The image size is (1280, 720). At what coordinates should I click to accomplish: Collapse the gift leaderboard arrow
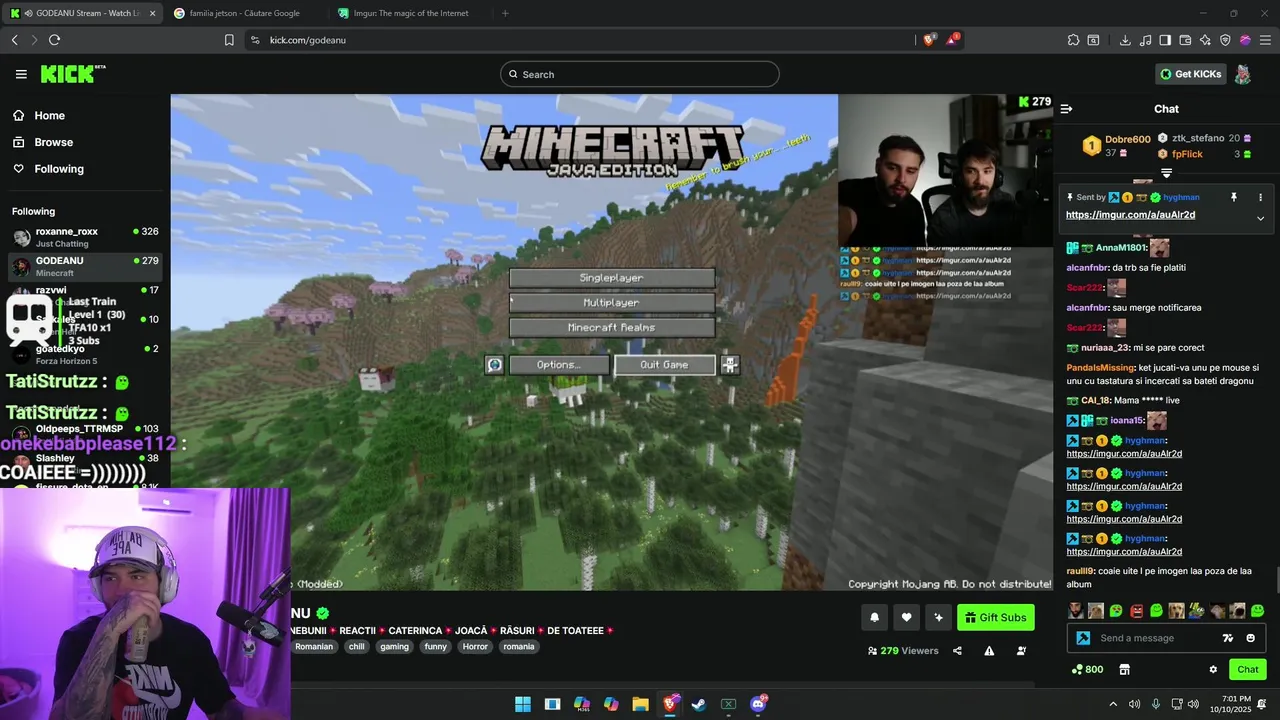tap(1166, 173)
